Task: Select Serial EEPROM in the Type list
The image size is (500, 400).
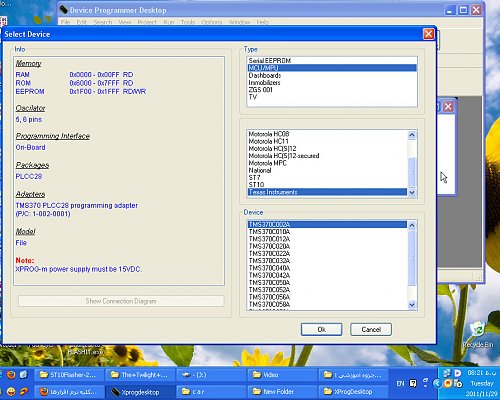Action: pyautogui.click(x=332, y=61)
